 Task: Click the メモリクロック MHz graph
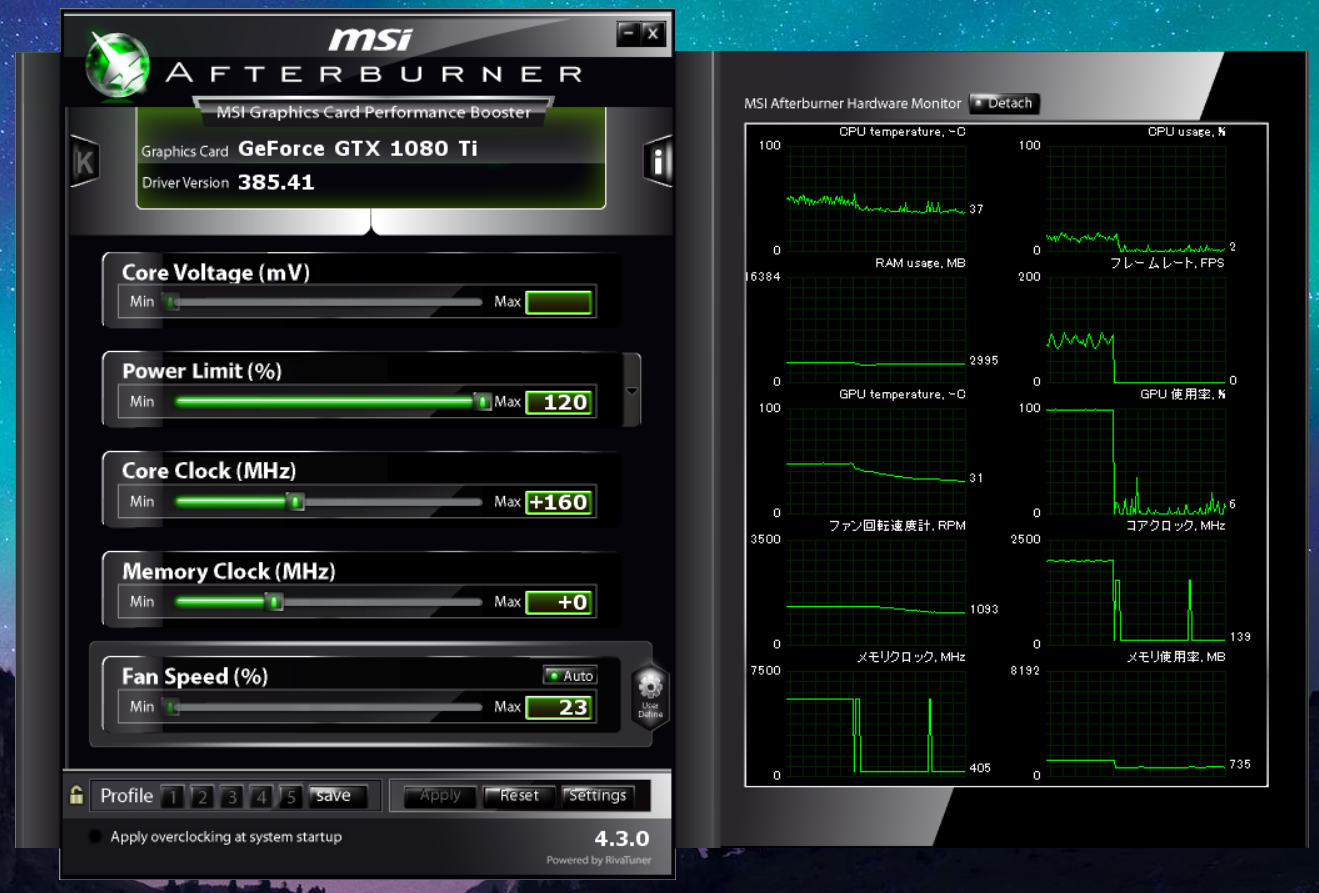coord(876,723)
